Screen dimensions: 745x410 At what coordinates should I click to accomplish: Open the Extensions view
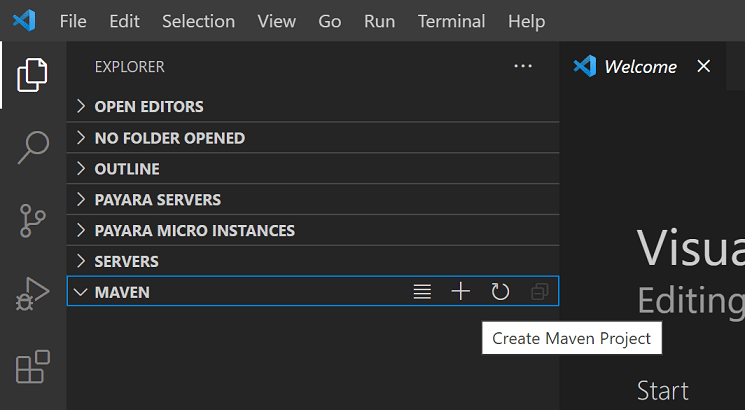(x=32, y=367)
